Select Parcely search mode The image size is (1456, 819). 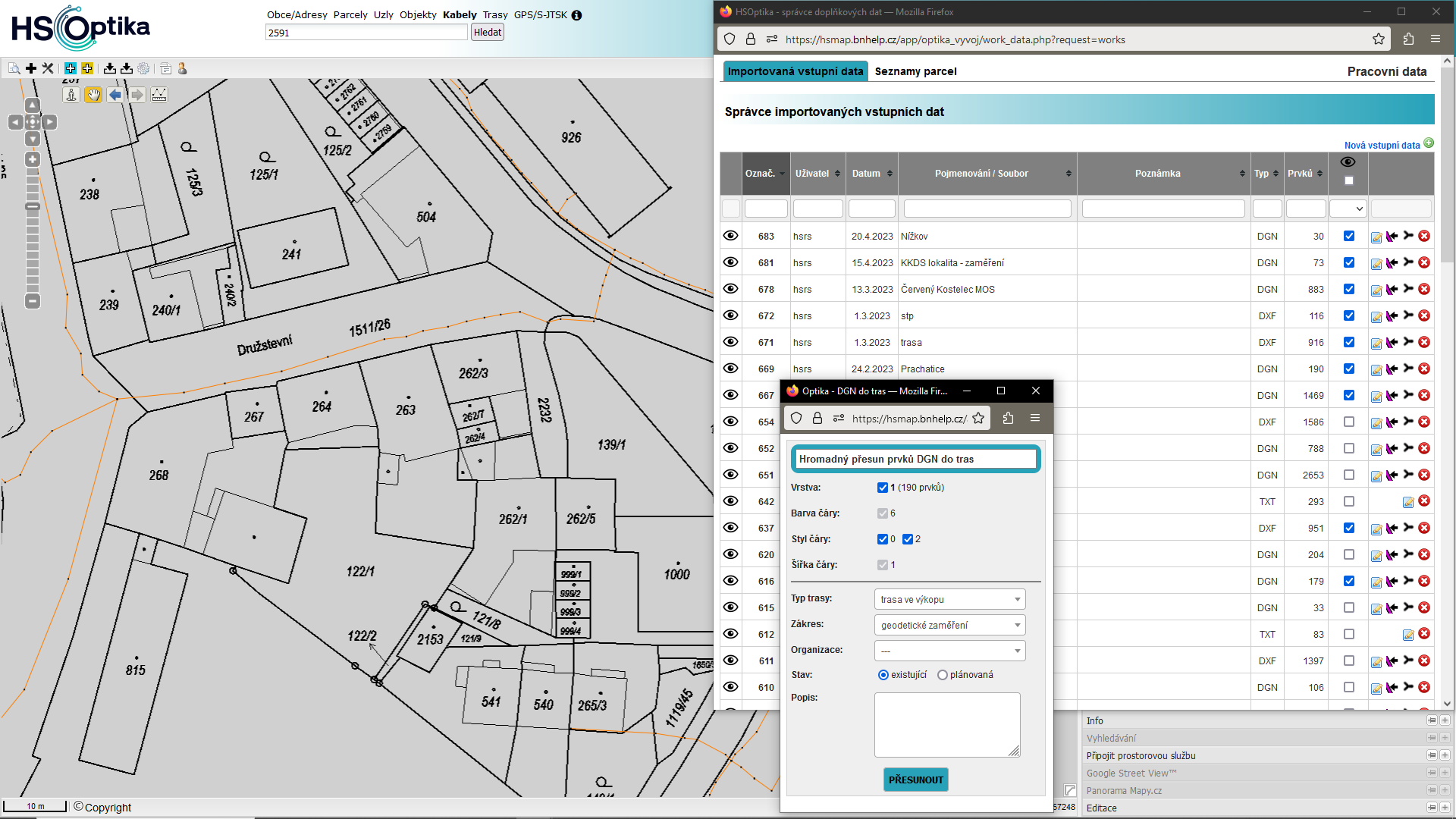click(350, 14)
